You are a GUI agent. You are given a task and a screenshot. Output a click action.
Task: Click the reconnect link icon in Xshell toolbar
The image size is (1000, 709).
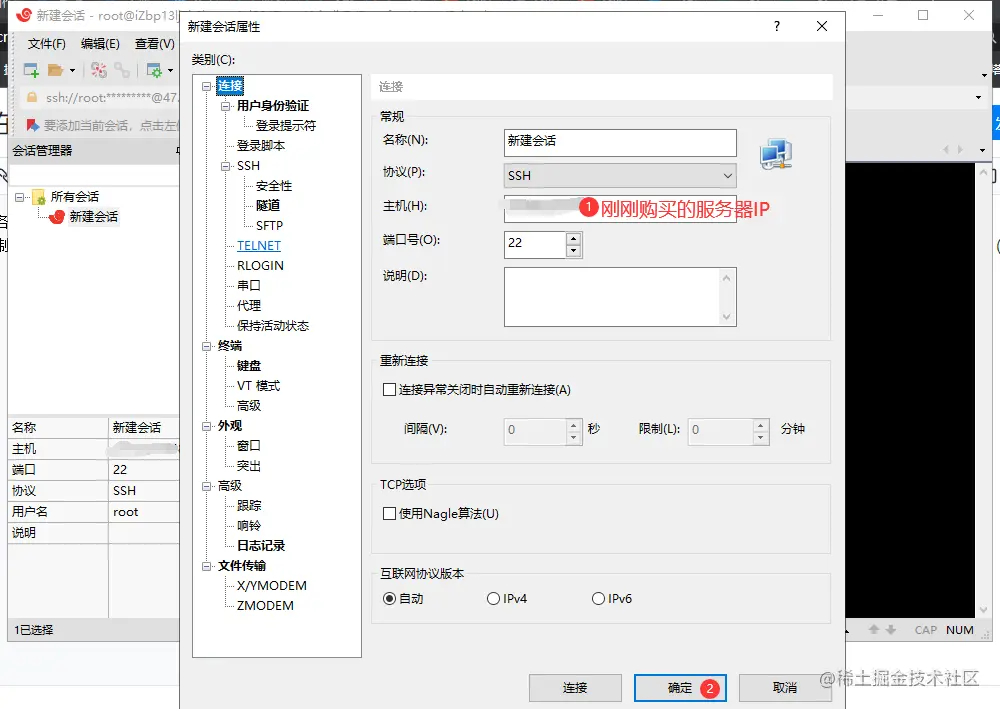click(x=121, y=70)
